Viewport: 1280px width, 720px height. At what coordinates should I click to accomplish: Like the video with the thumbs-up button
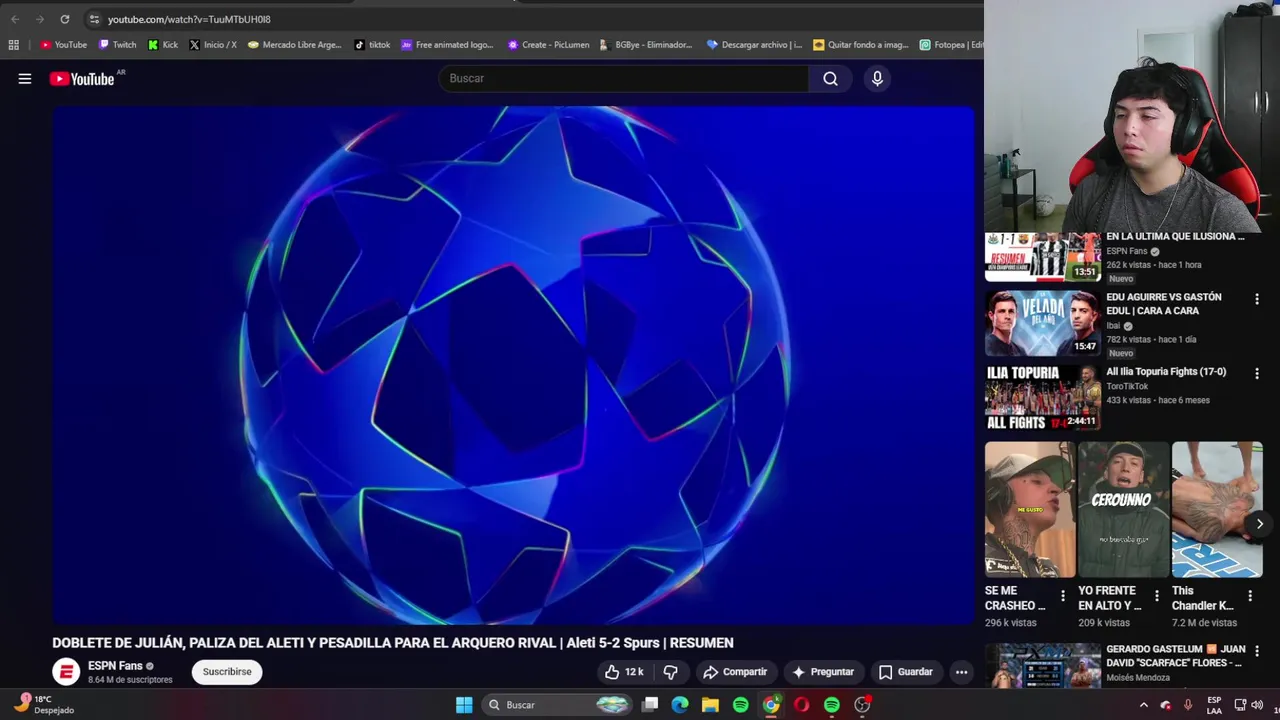[624, 672]
